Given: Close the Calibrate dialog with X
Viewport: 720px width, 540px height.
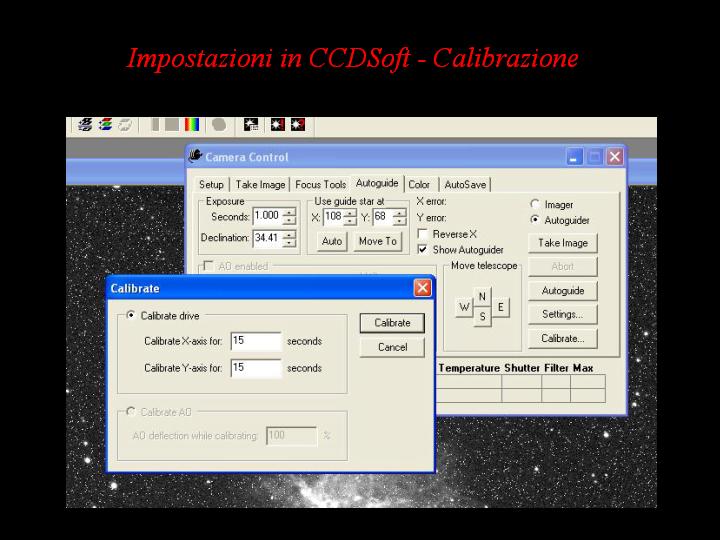Looking at the screenshot, I should click(422, 288).
